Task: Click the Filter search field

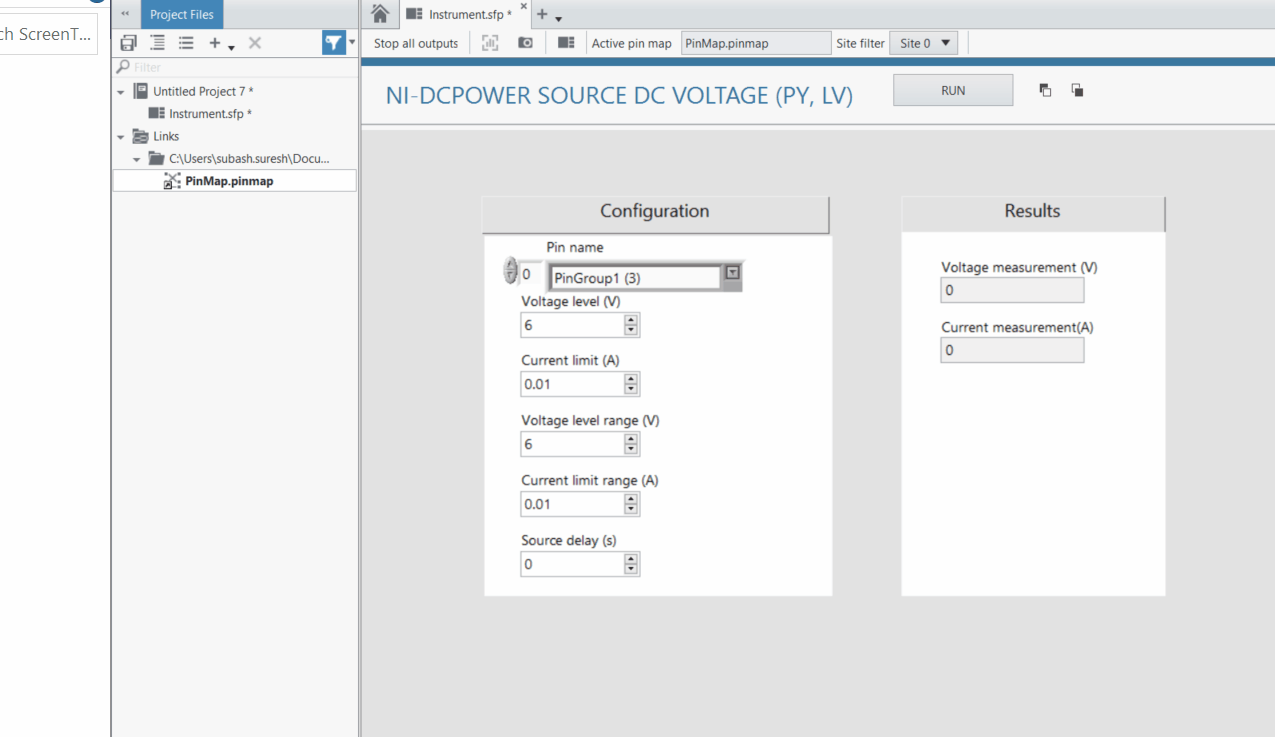Action: click(235, 67)
